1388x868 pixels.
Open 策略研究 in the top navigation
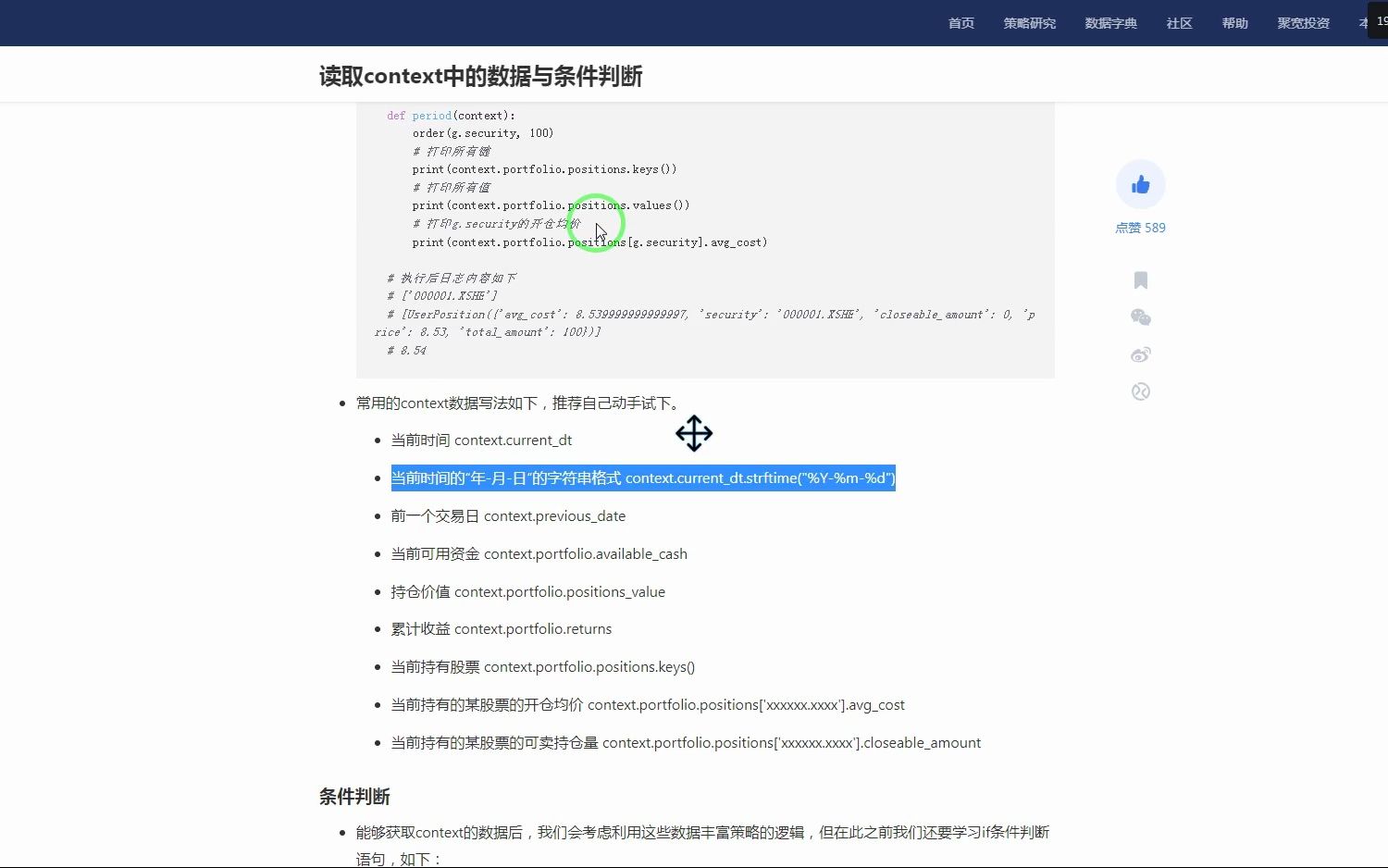point(1030,23)
